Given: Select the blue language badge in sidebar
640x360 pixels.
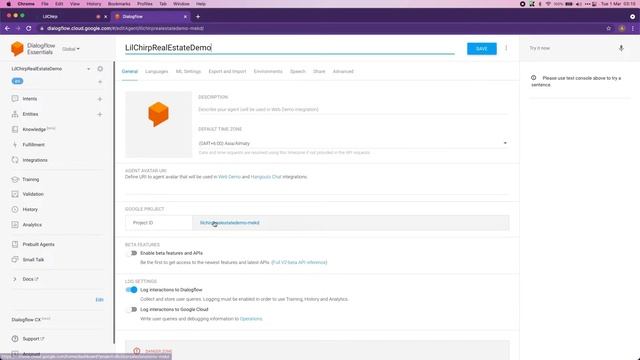Looking at the screenshot, I should [17, 81].
